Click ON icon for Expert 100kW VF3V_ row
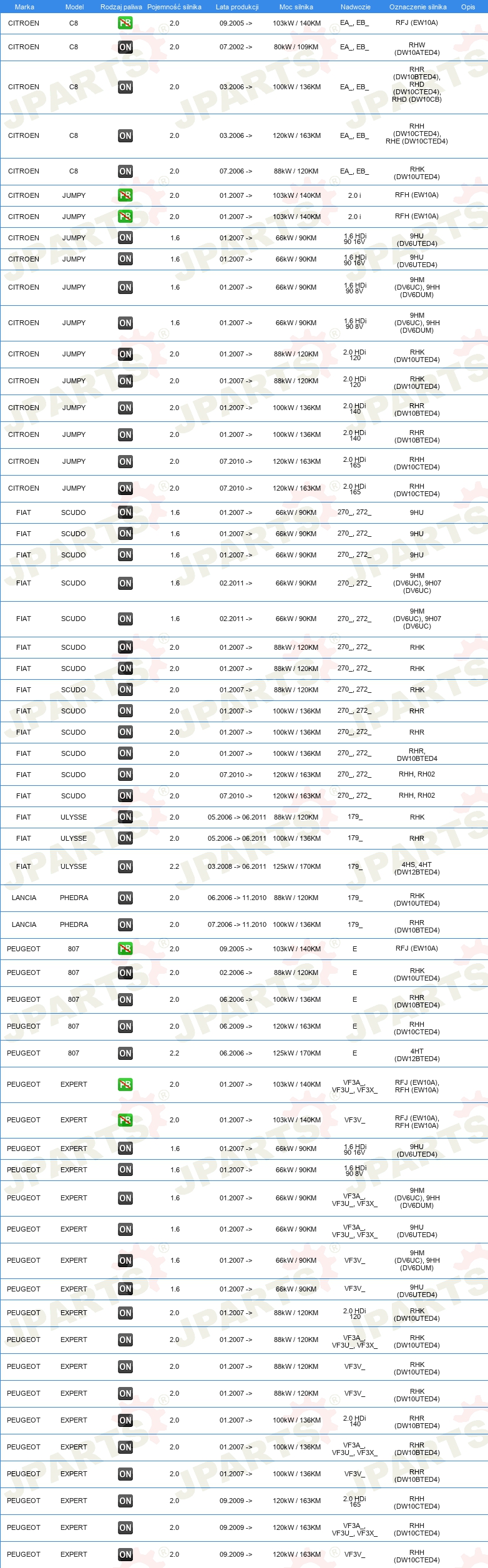This screenshot has height=1568, width=488. (125, 1474)
